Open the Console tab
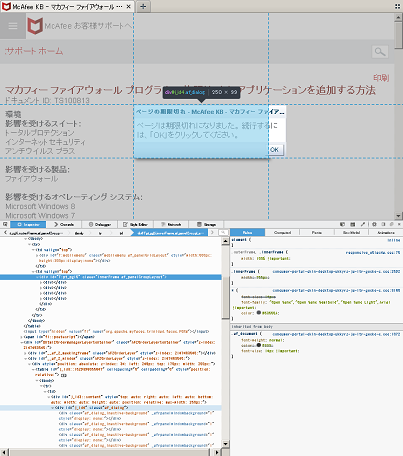The height and width of the screenshot is (456, 403). pyautogui.click(x=64, y=224)
